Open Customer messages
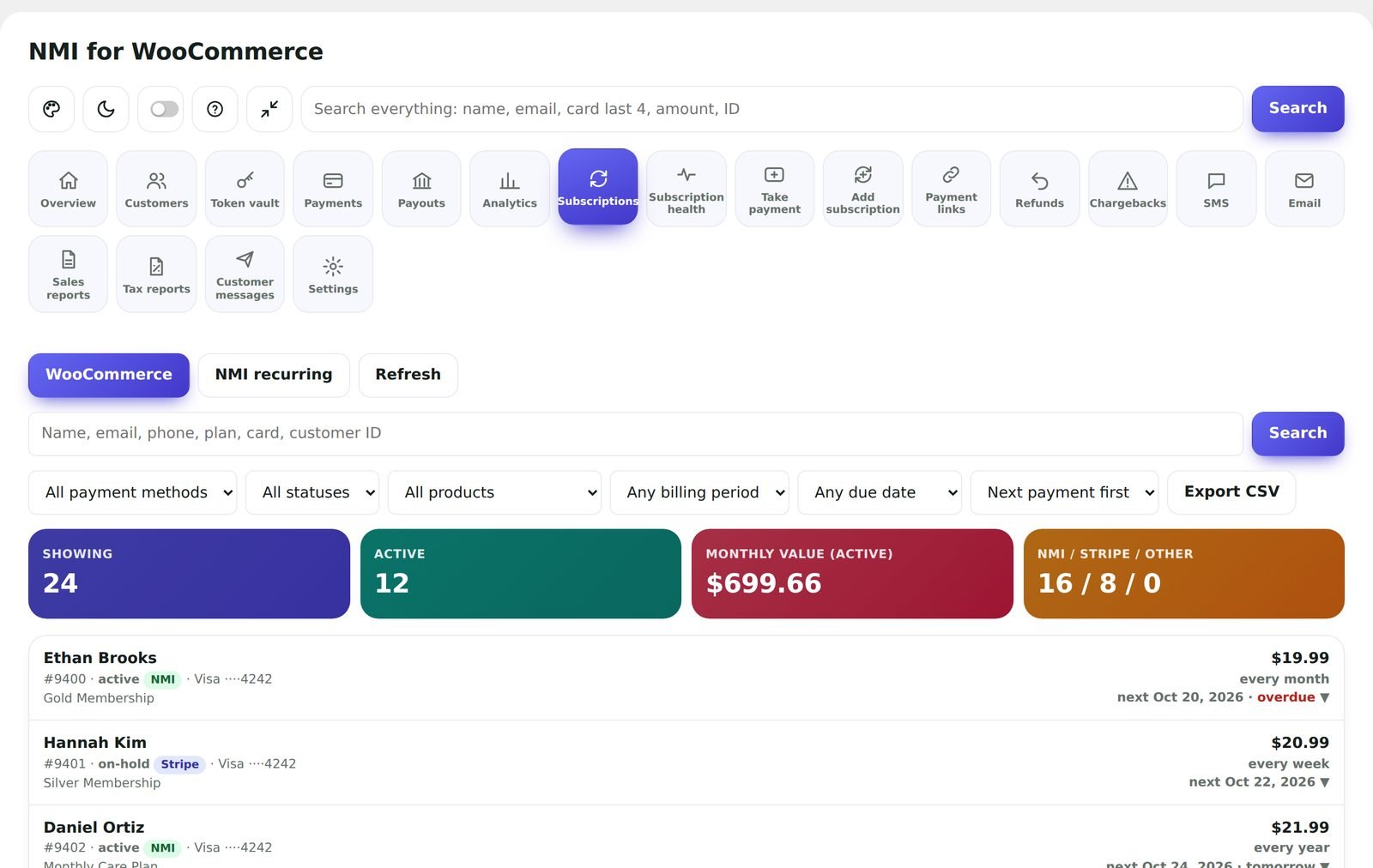Viewport: 1373px width, 868px height. pyautogui.click(x=245, y=274)
